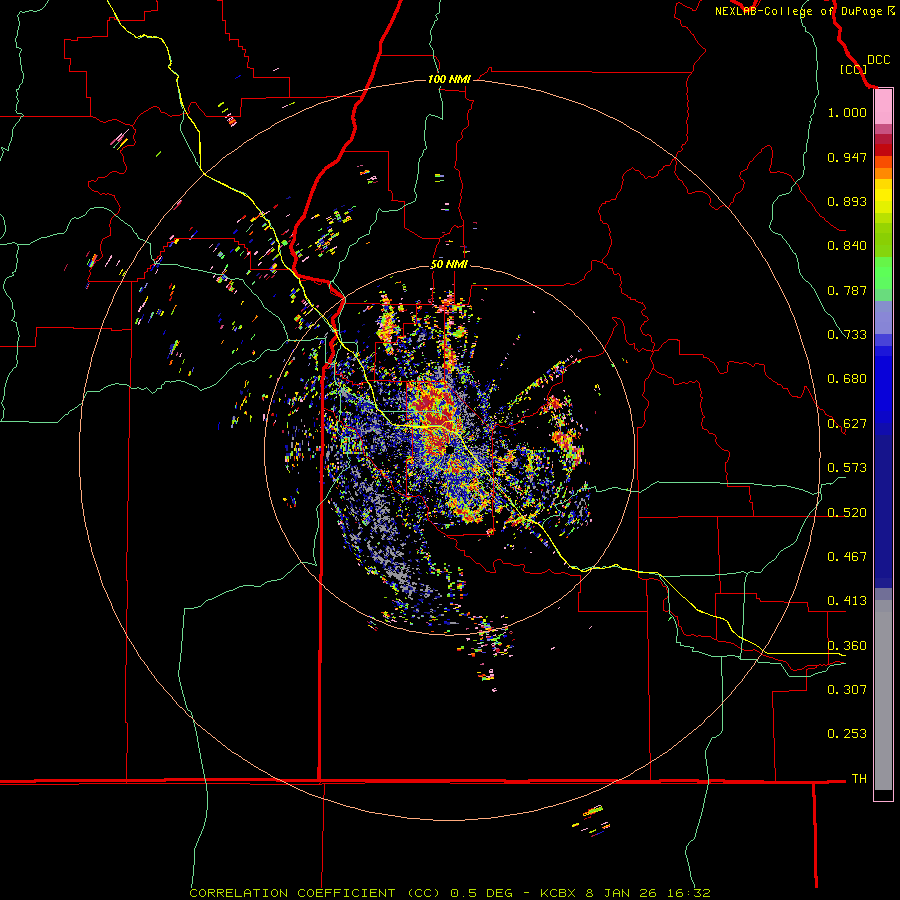Click the 50 NMI range ring label
This screenshot has width=900, height=900.
pos(449,264)
